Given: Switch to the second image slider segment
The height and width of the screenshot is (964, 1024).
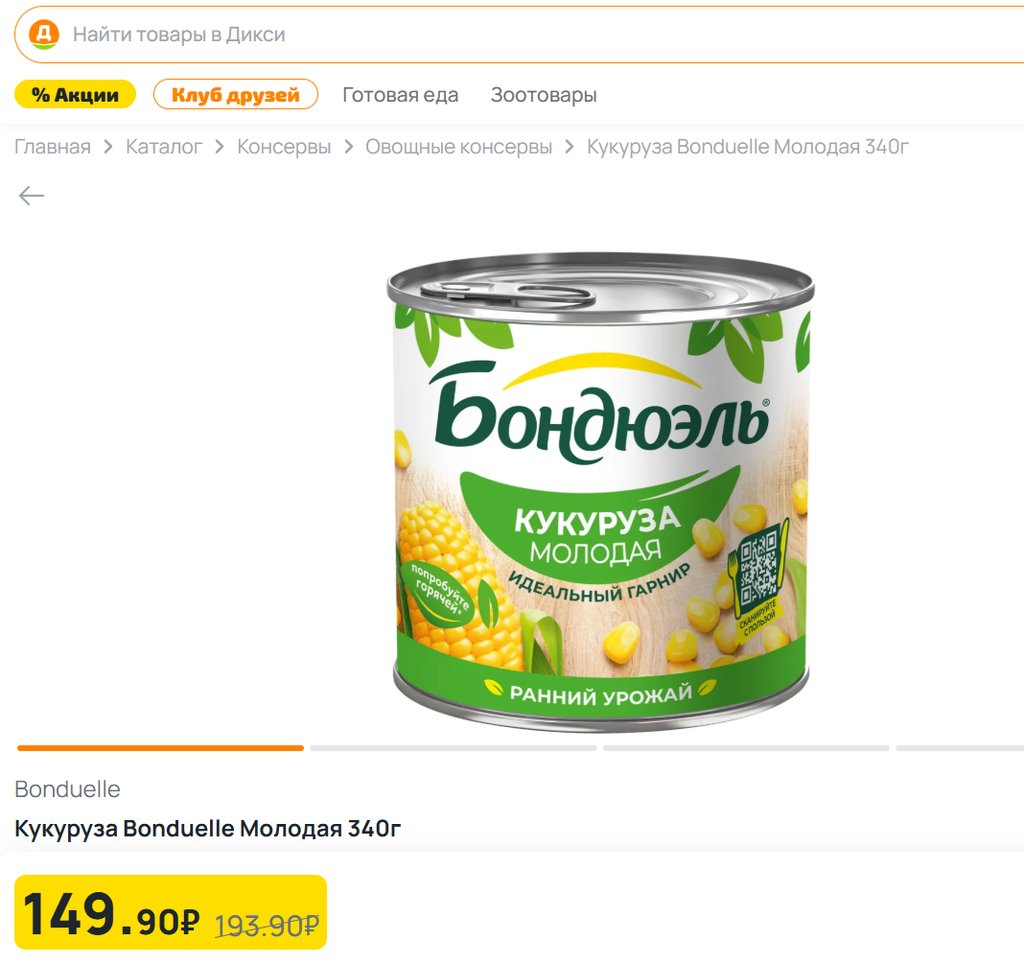Looking at the screenshot, I should click(x=453, y=748).
